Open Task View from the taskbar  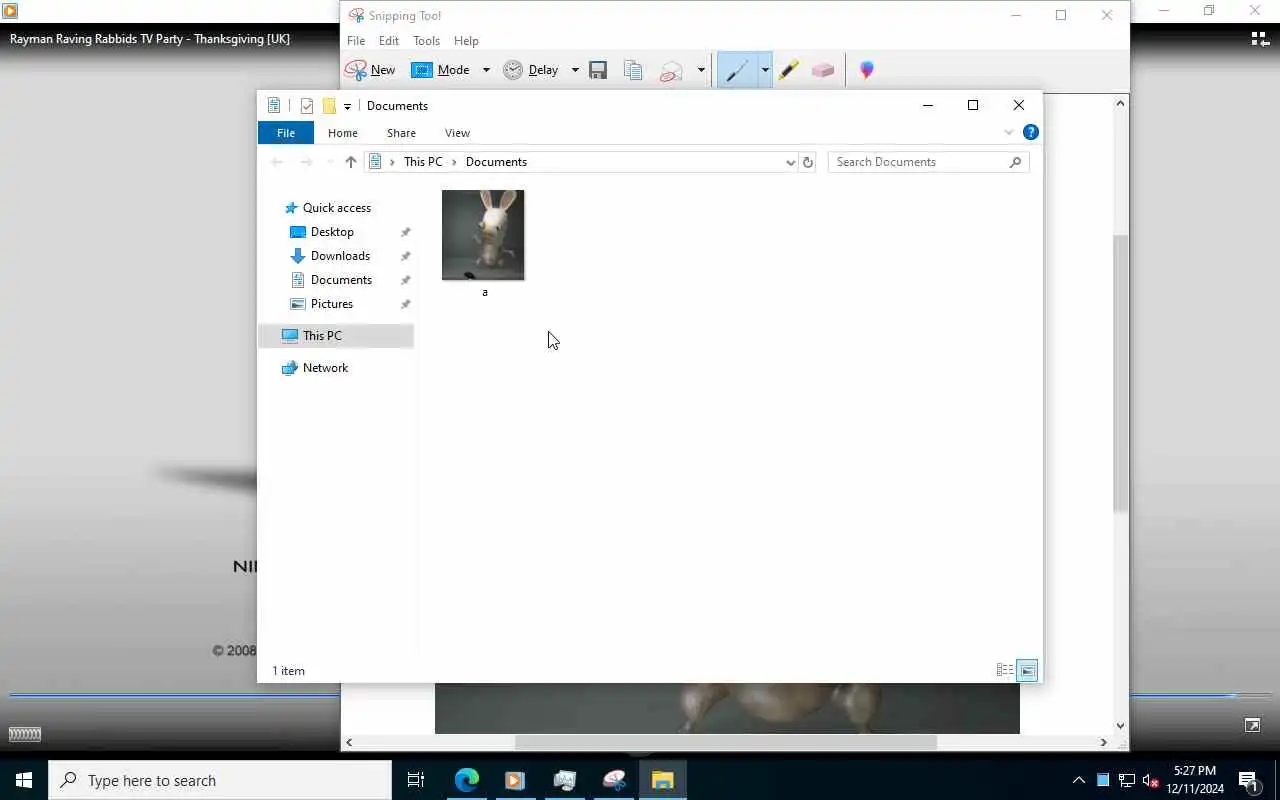pyautogui.click(x=416, y=780)
